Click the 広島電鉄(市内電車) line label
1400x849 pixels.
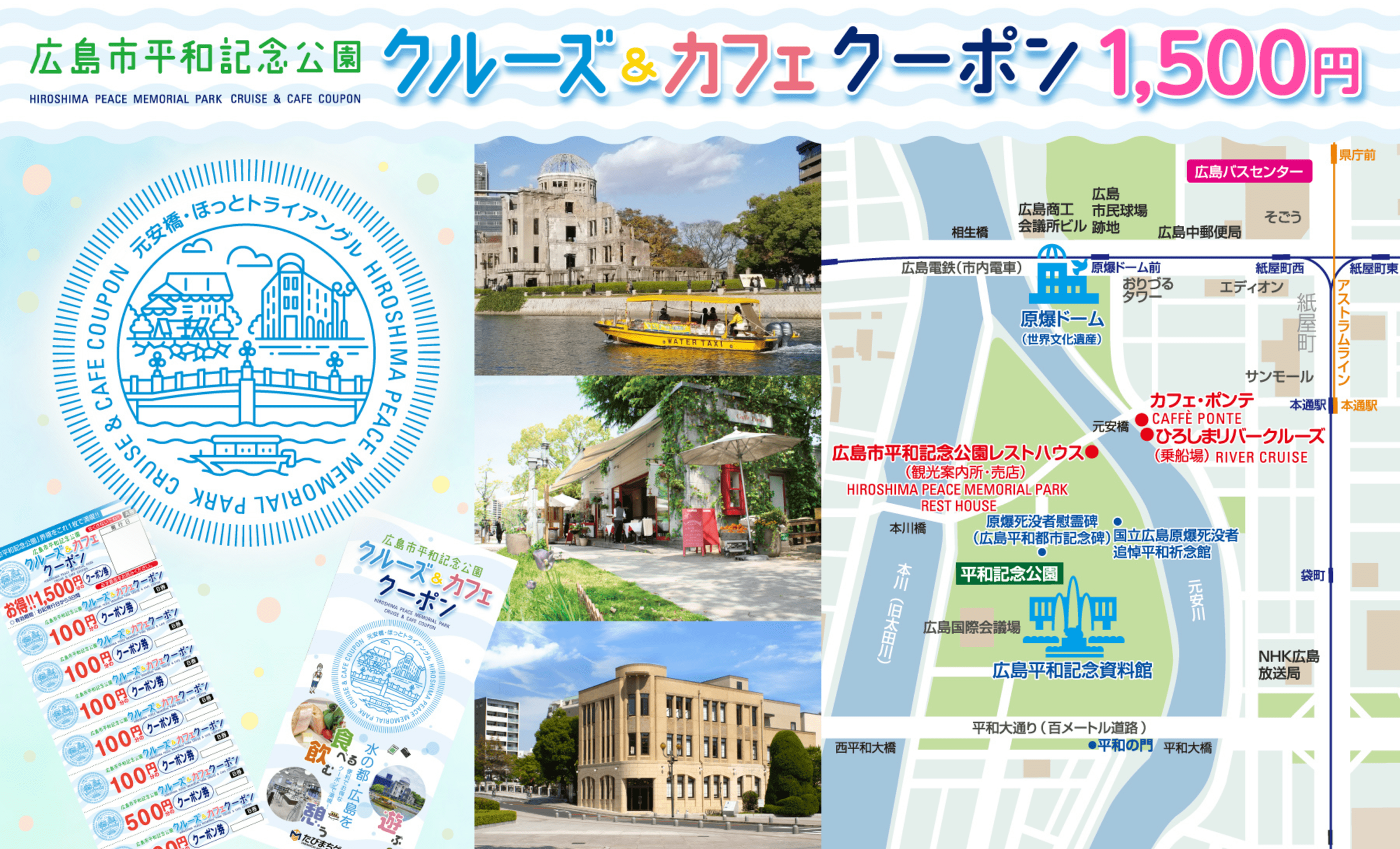(962, 267)
